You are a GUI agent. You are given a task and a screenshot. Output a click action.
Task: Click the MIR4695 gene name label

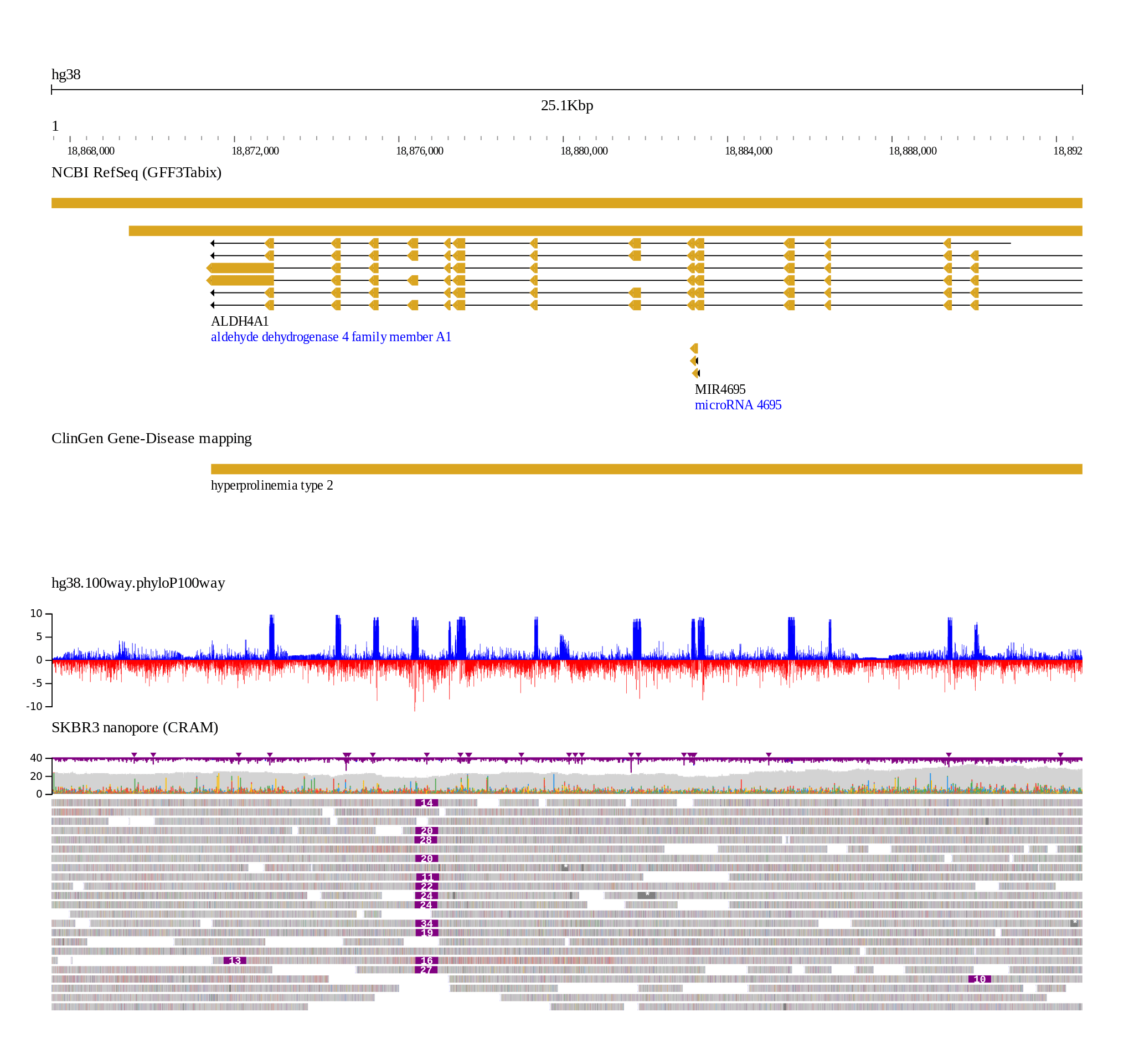click(720, 389)
